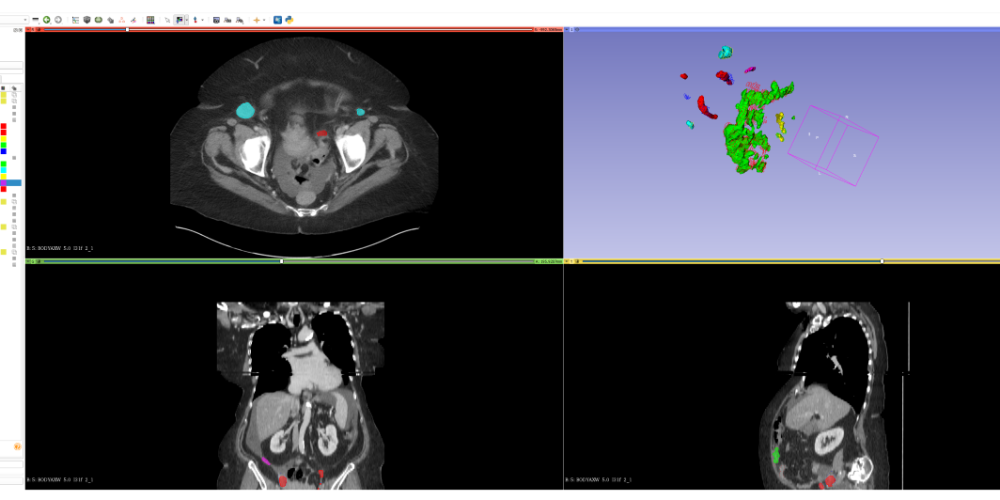Open the Transforms module icon
This screenshot has width=1000, height=500.
[110, 20]
